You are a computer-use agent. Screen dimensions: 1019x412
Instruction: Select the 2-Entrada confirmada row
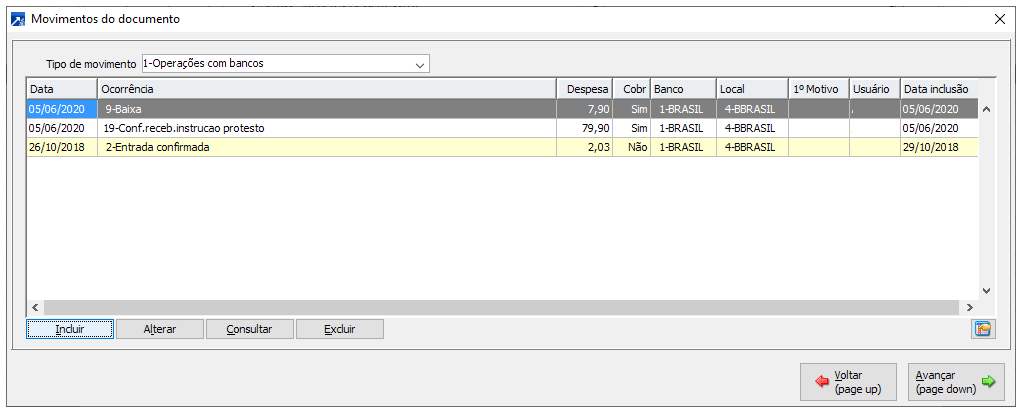coord(502,147)
